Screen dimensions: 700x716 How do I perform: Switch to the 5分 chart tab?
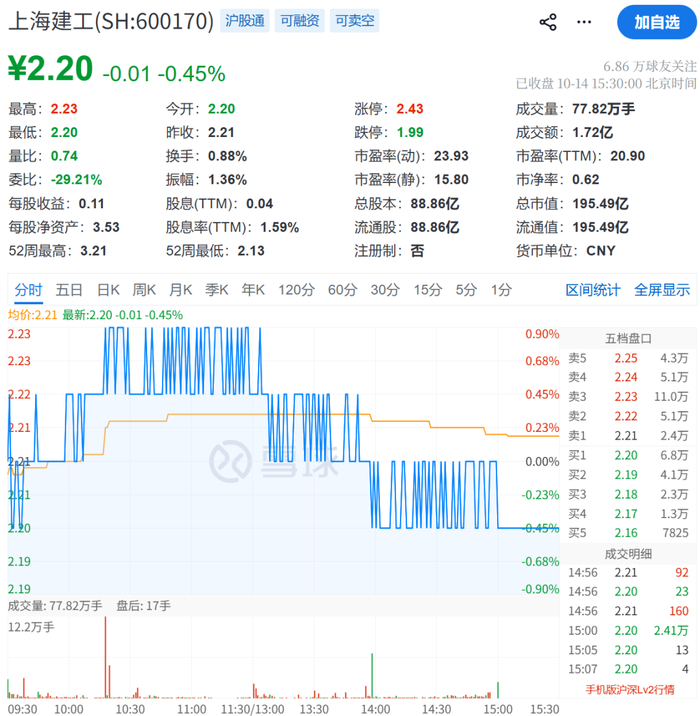(x=466, y=290)
